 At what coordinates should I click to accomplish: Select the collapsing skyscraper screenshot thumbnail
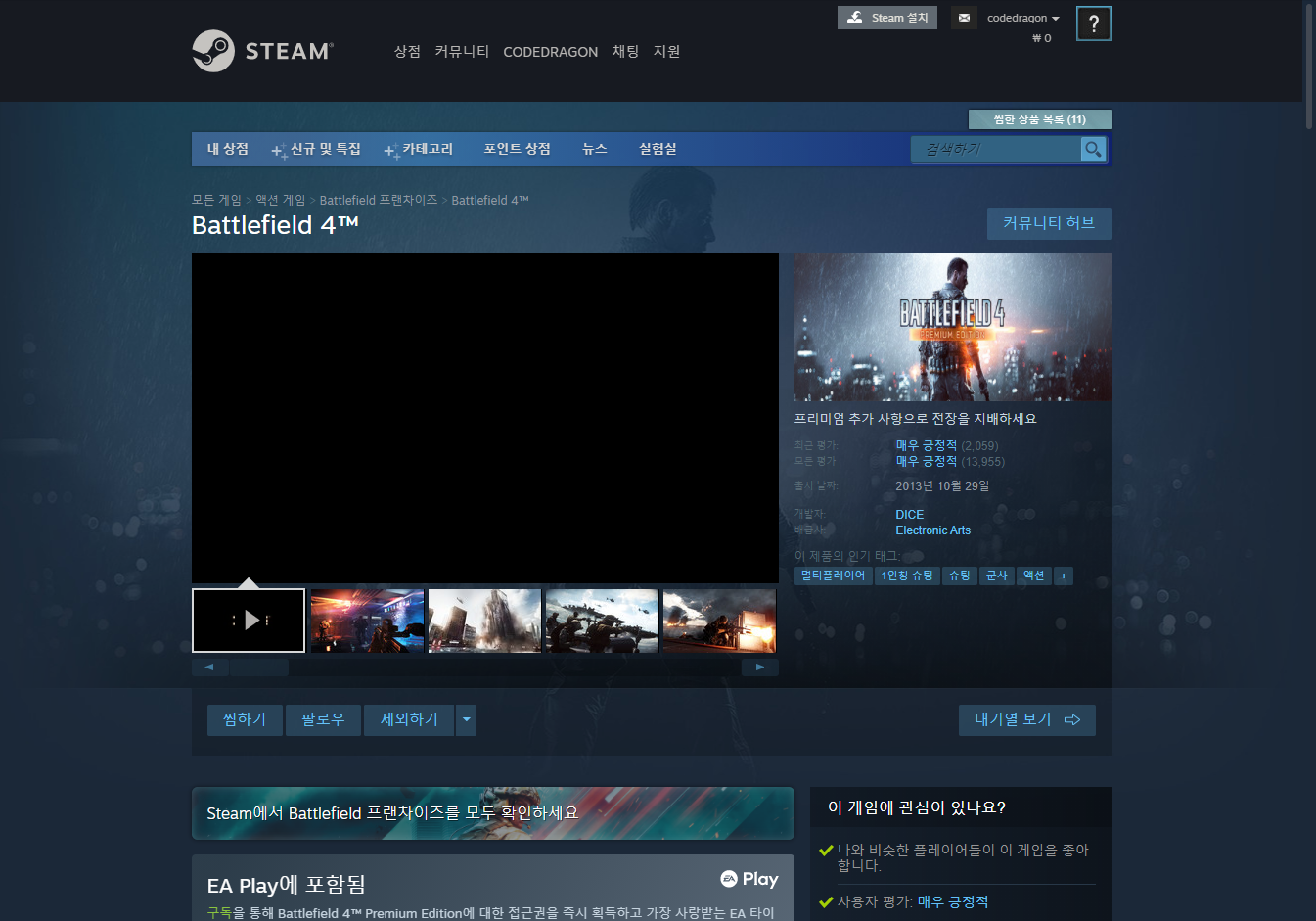(484, 621)
